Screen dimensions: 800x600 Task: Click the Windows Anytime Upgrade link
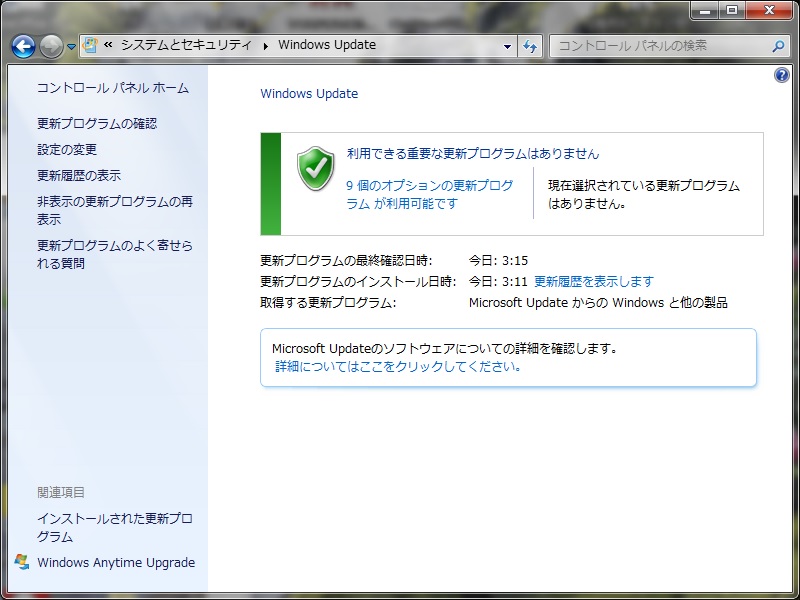[116, 562]
